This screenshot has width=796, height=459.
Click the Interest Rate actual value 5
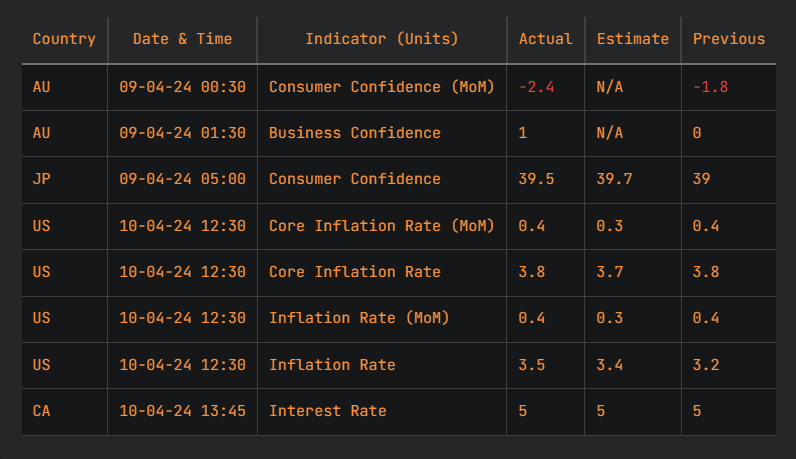[523, 411]
